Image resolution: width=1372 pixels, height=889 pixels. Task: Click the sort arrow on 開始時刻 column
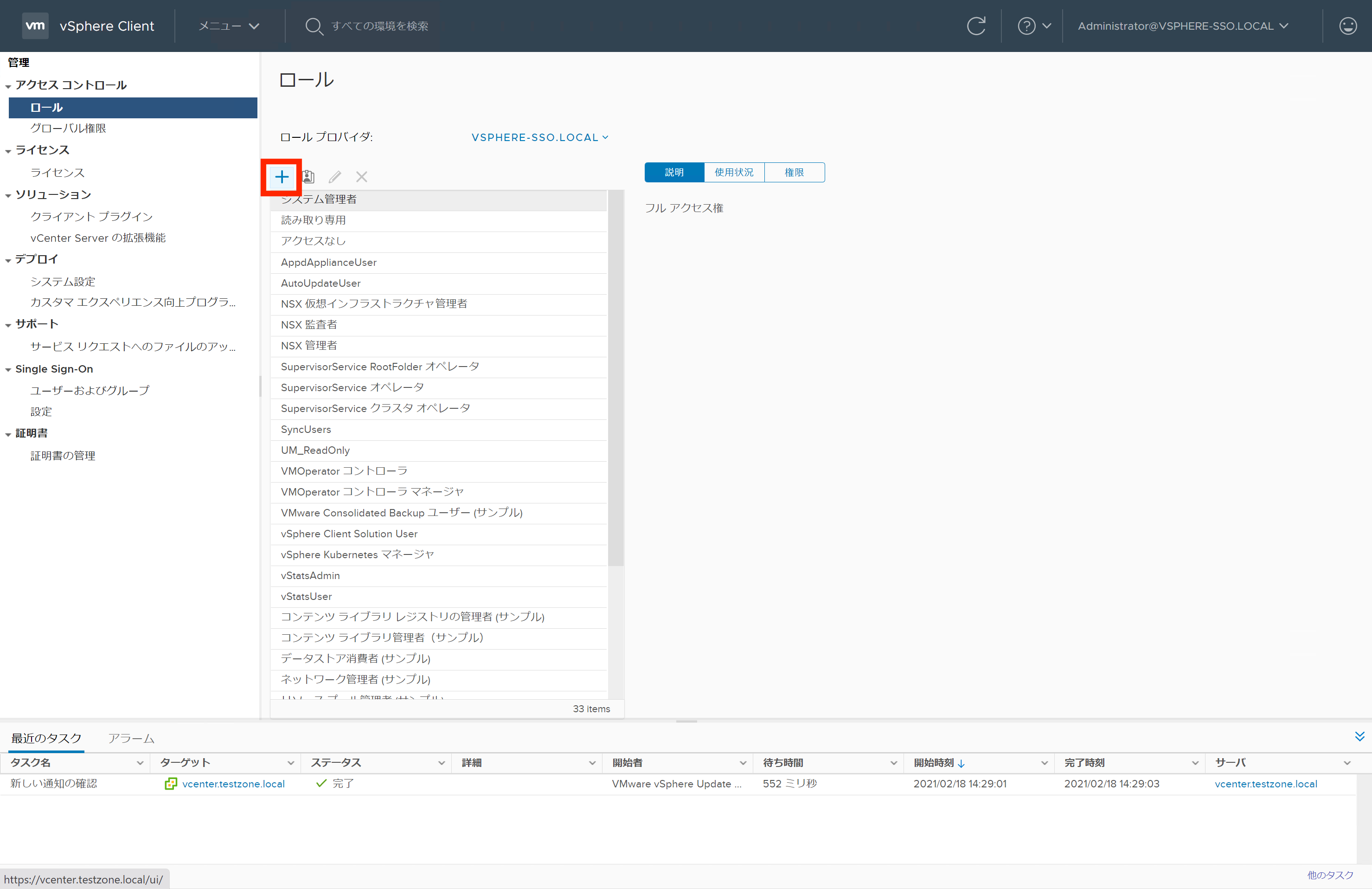pyautogui.click(x=961, y=763)
